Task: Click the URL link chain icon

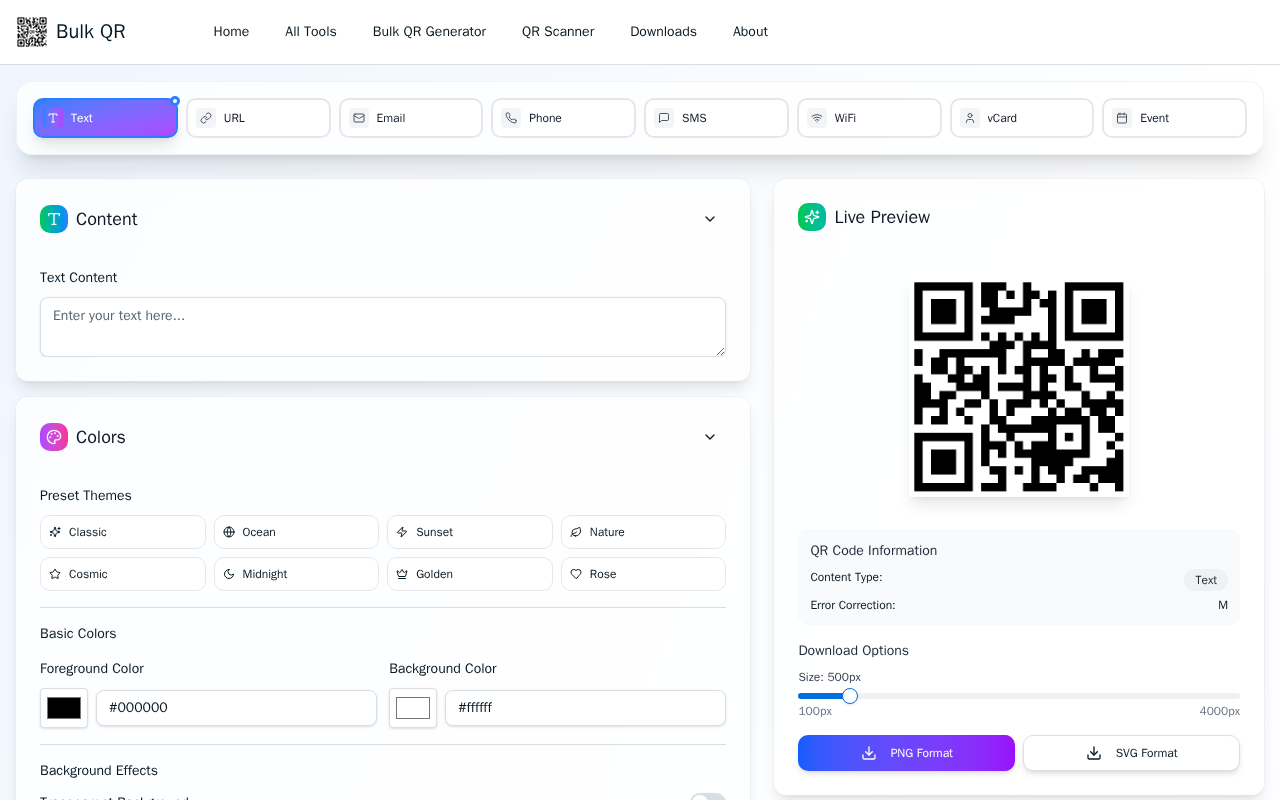Action: click(x=206, y=118)
